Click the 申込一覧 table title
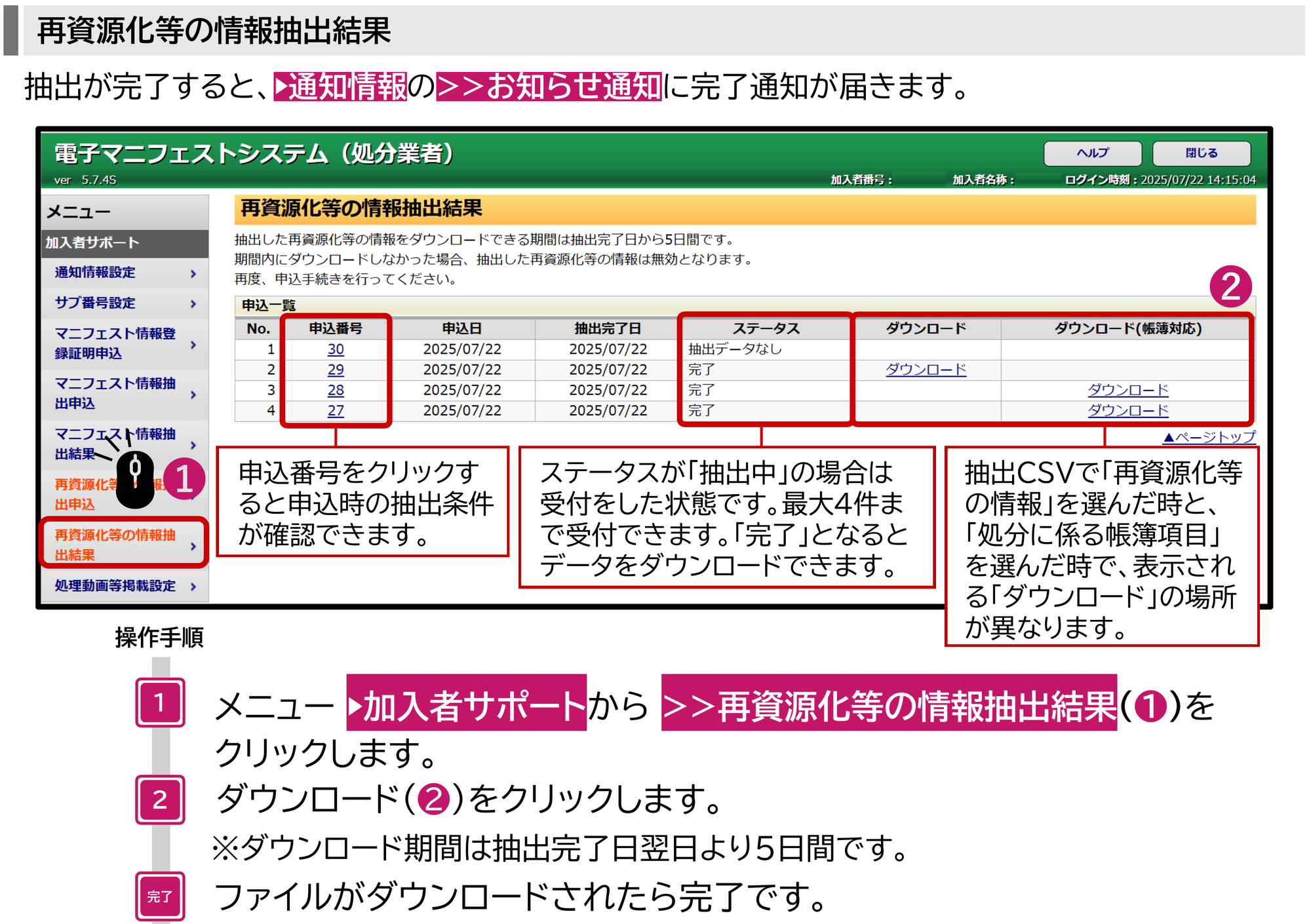Viewport: 1311px width, 924px height. click(x=269, y=305)
